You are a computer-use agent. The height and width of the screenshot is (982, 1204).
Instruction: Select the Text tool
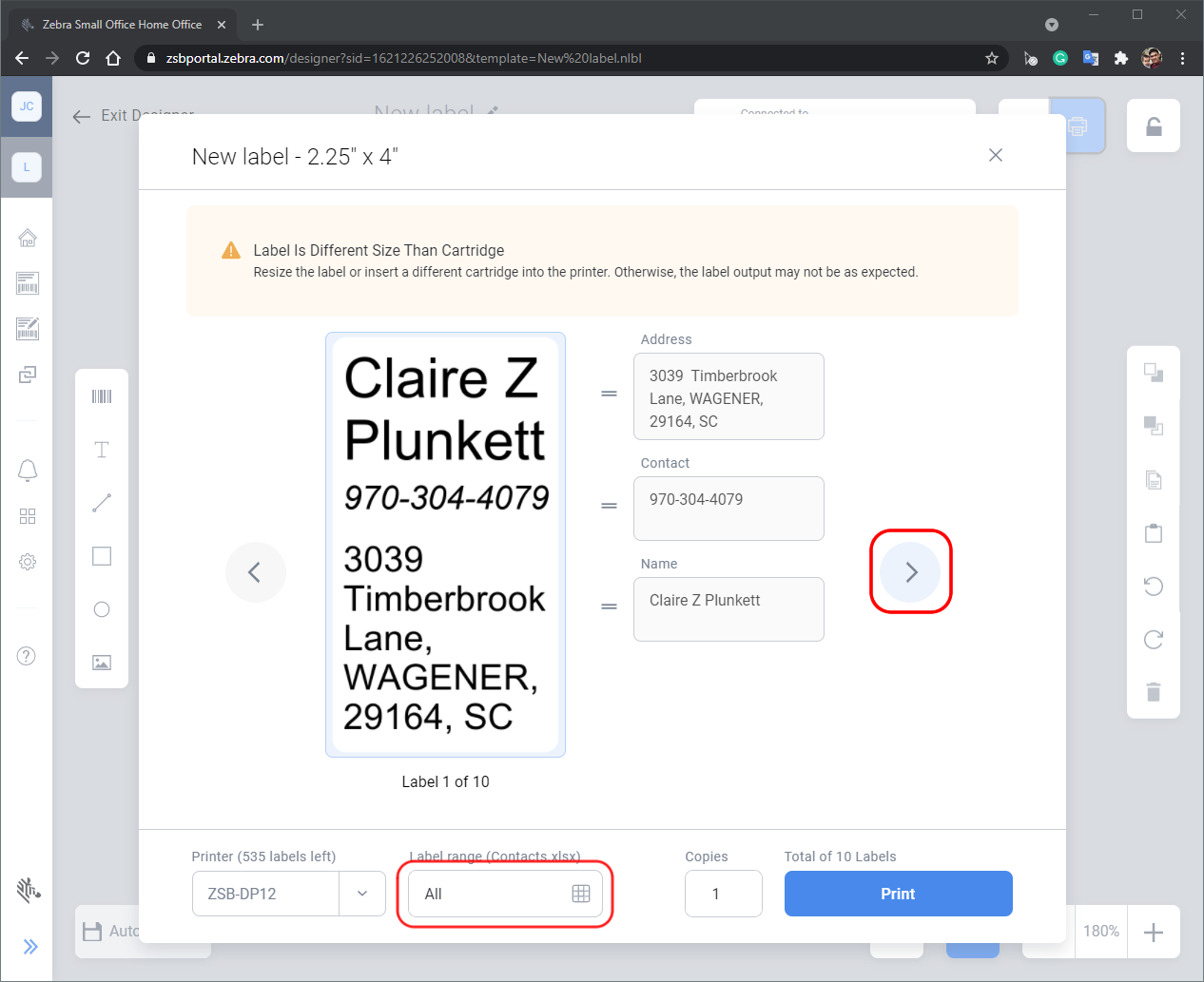point(102,450)
